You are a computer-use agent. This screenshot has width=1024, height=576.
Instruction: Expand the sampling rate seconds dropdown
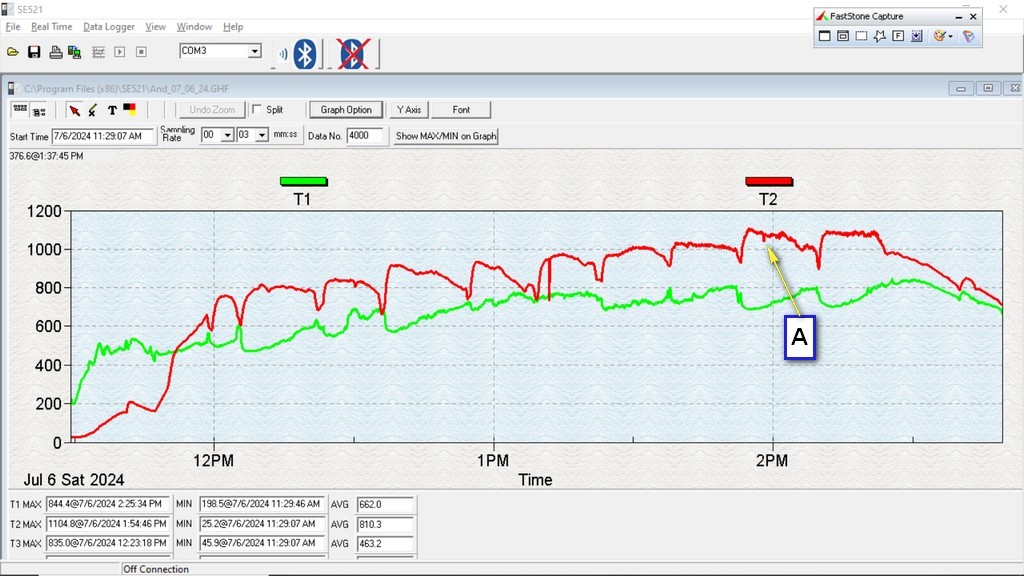coord(262,135)
